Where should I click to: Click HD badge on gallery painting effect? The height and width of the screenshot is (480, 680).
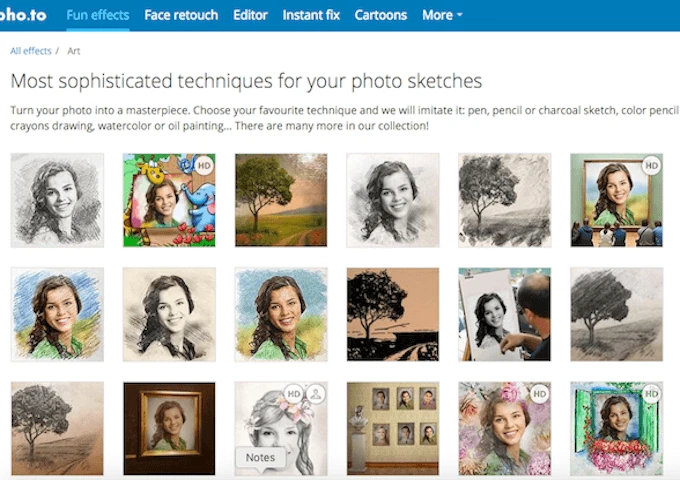point(651,165)
